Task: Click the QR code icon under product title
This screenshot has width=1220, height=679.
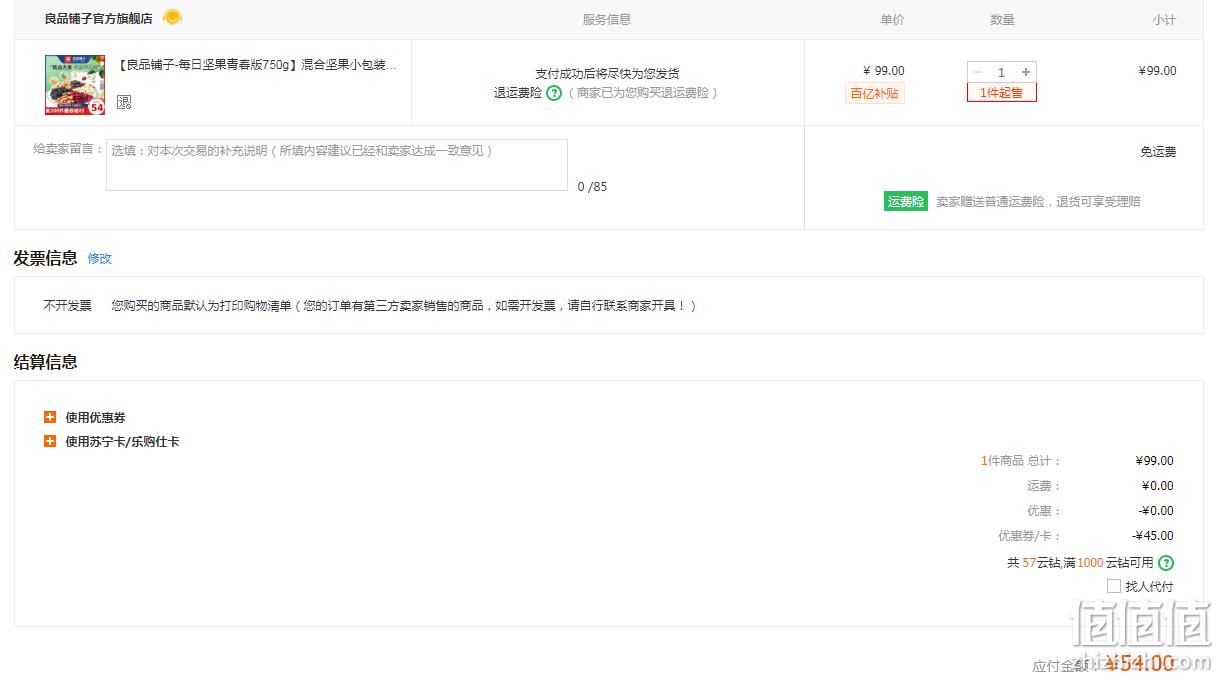Action: [x=124, y=102]
